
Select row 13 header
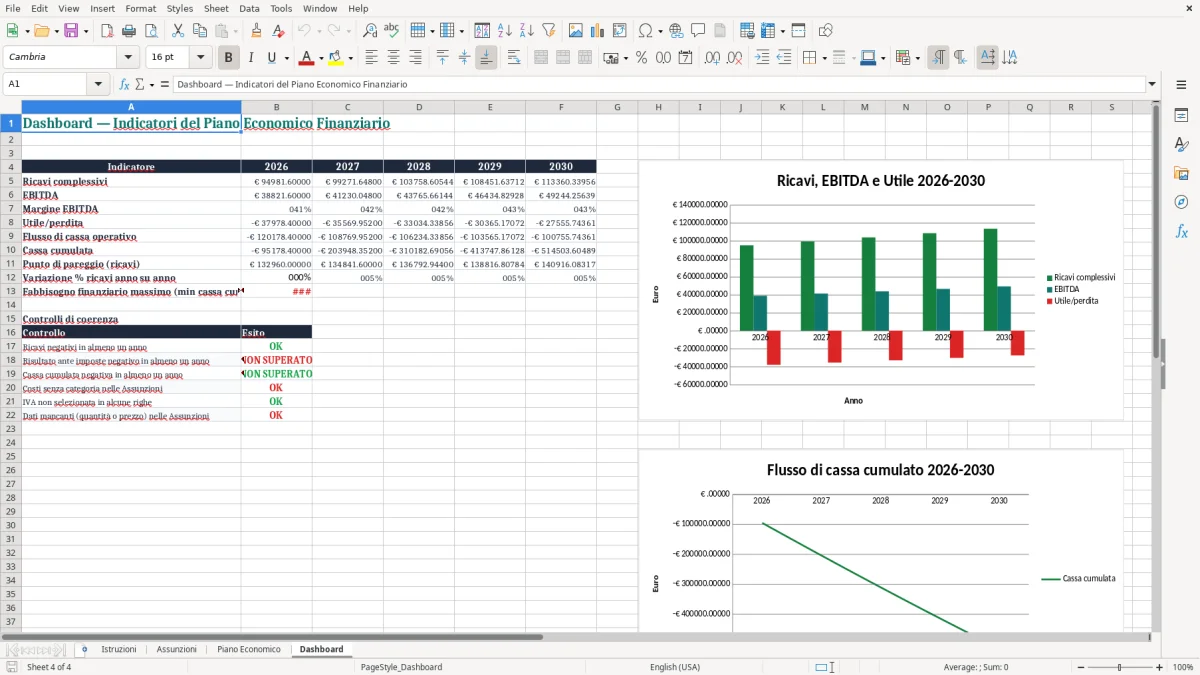[x=11, y=291]
